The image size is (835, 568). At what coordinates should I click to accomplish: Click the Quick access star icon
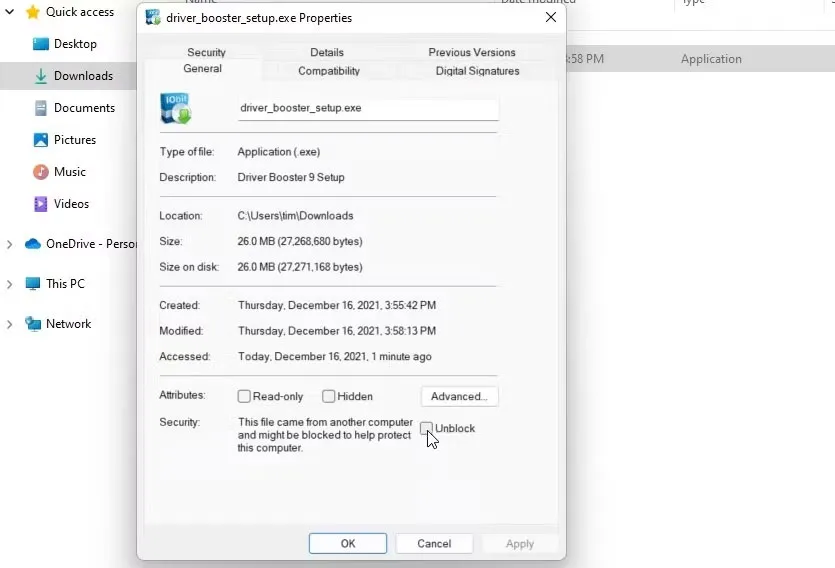pos(33,12)
